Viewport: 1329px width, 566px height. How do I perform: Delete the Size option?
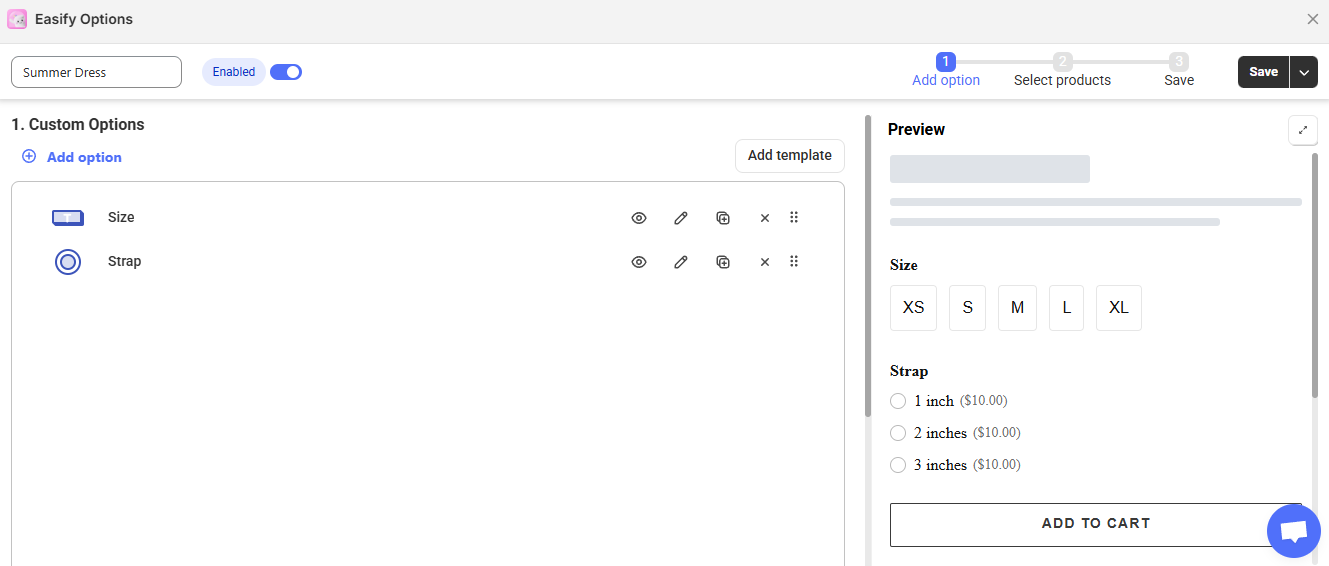pyautogui.click(x=765, y=218)
